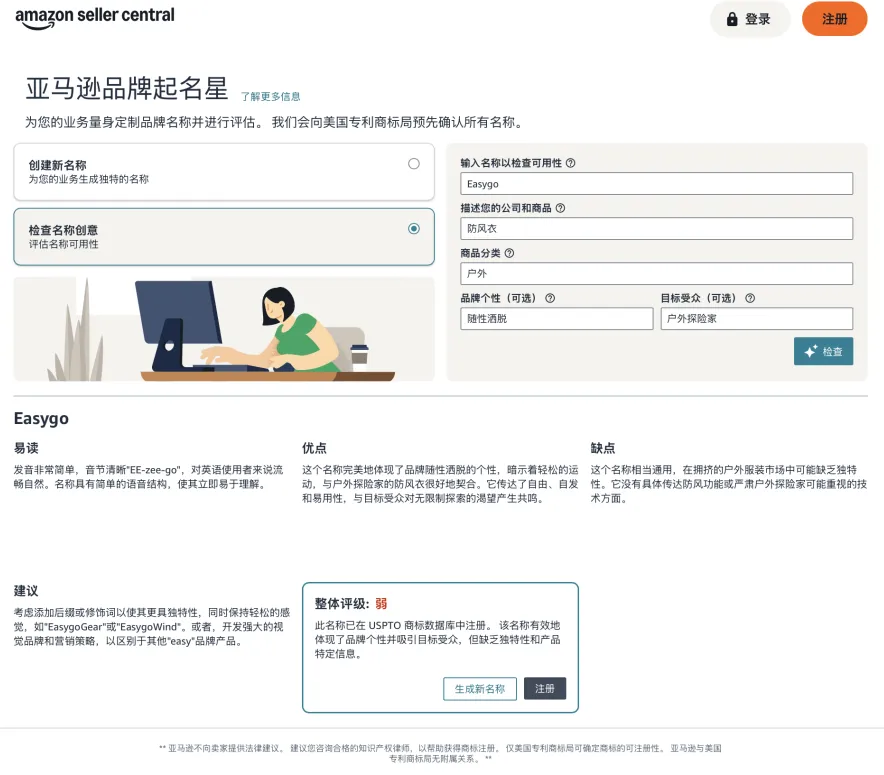Open the 了解更多信息 link
This screenshot has height=775, width=884.
[271, 96]
